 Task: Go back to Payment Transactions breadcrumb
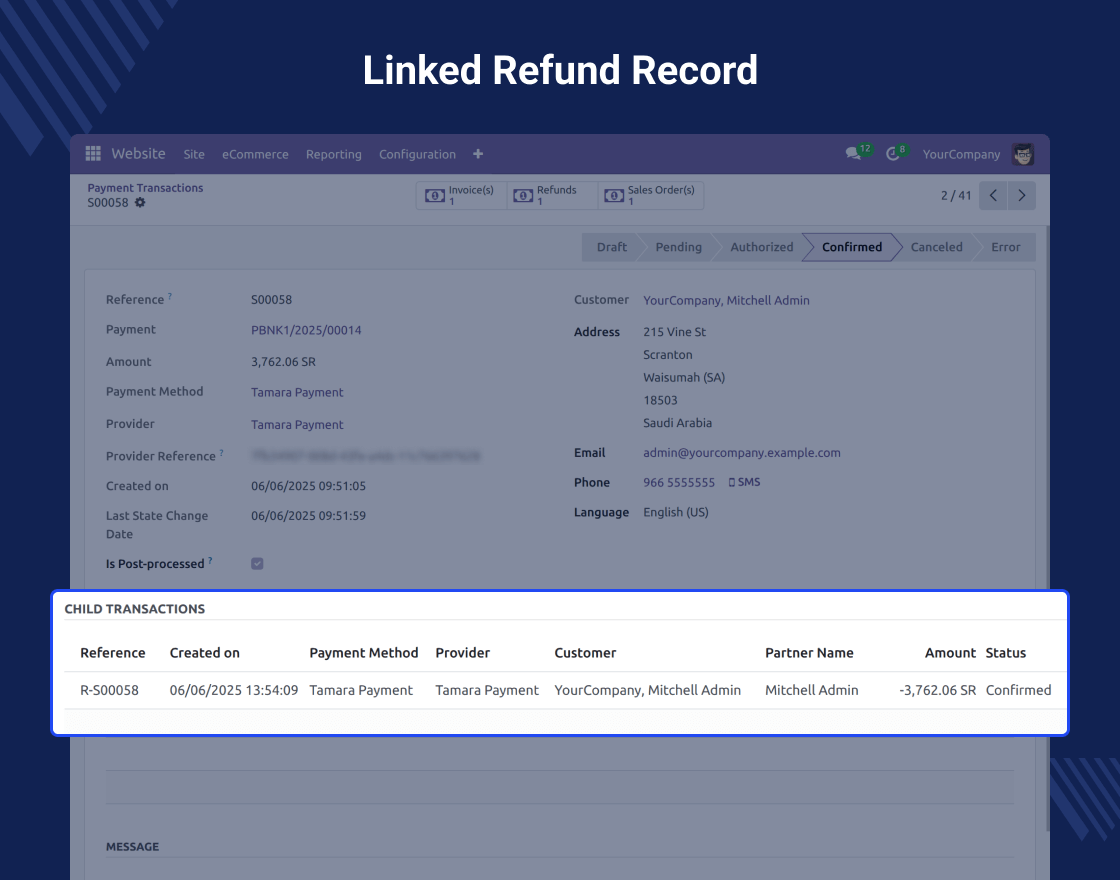(x=145, y=188)
